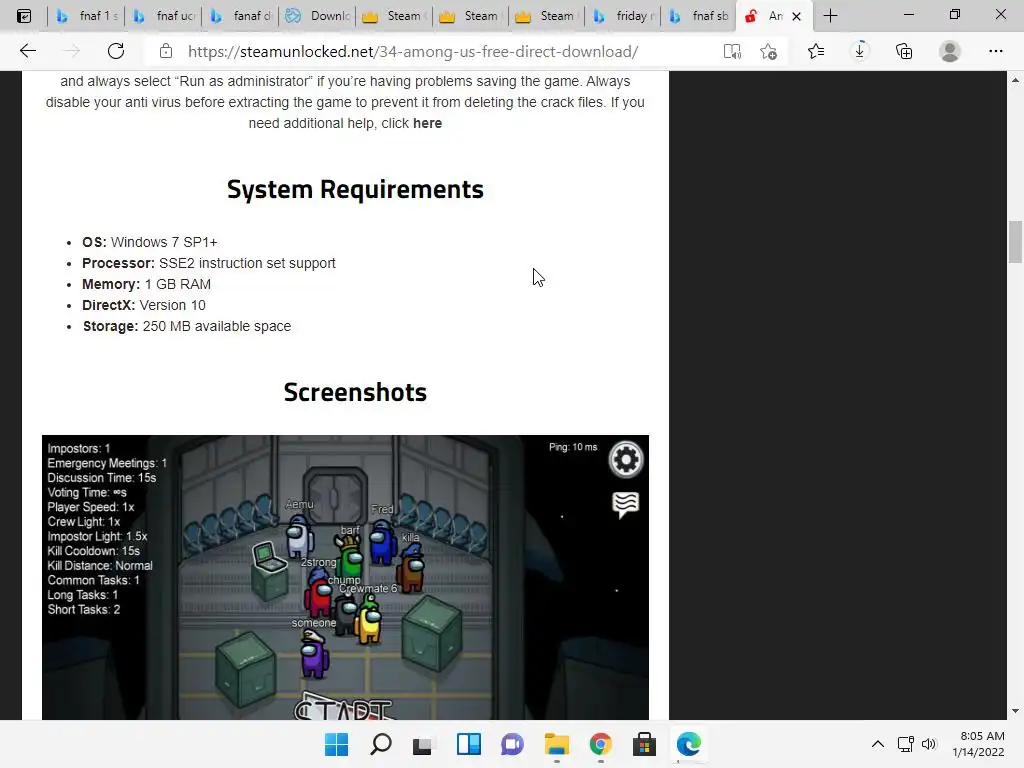
Task: Open Windows taskbar Search
Action: 381,744
